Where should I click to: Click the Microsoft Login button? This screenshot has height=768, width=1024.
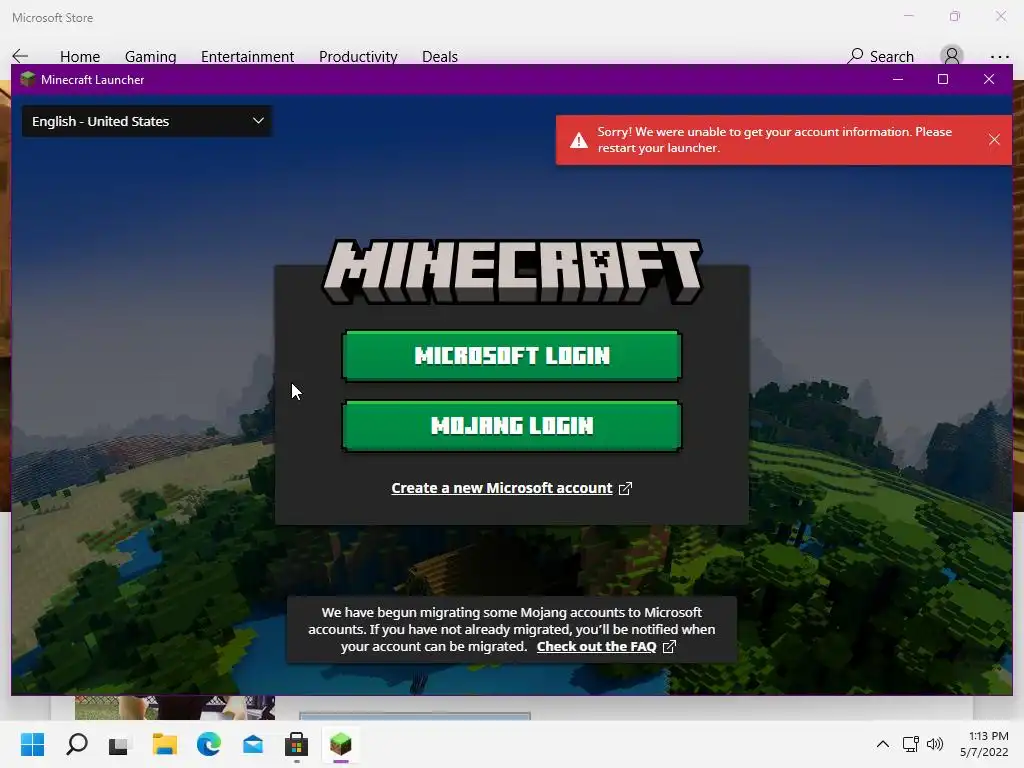[x=511, y=355]
